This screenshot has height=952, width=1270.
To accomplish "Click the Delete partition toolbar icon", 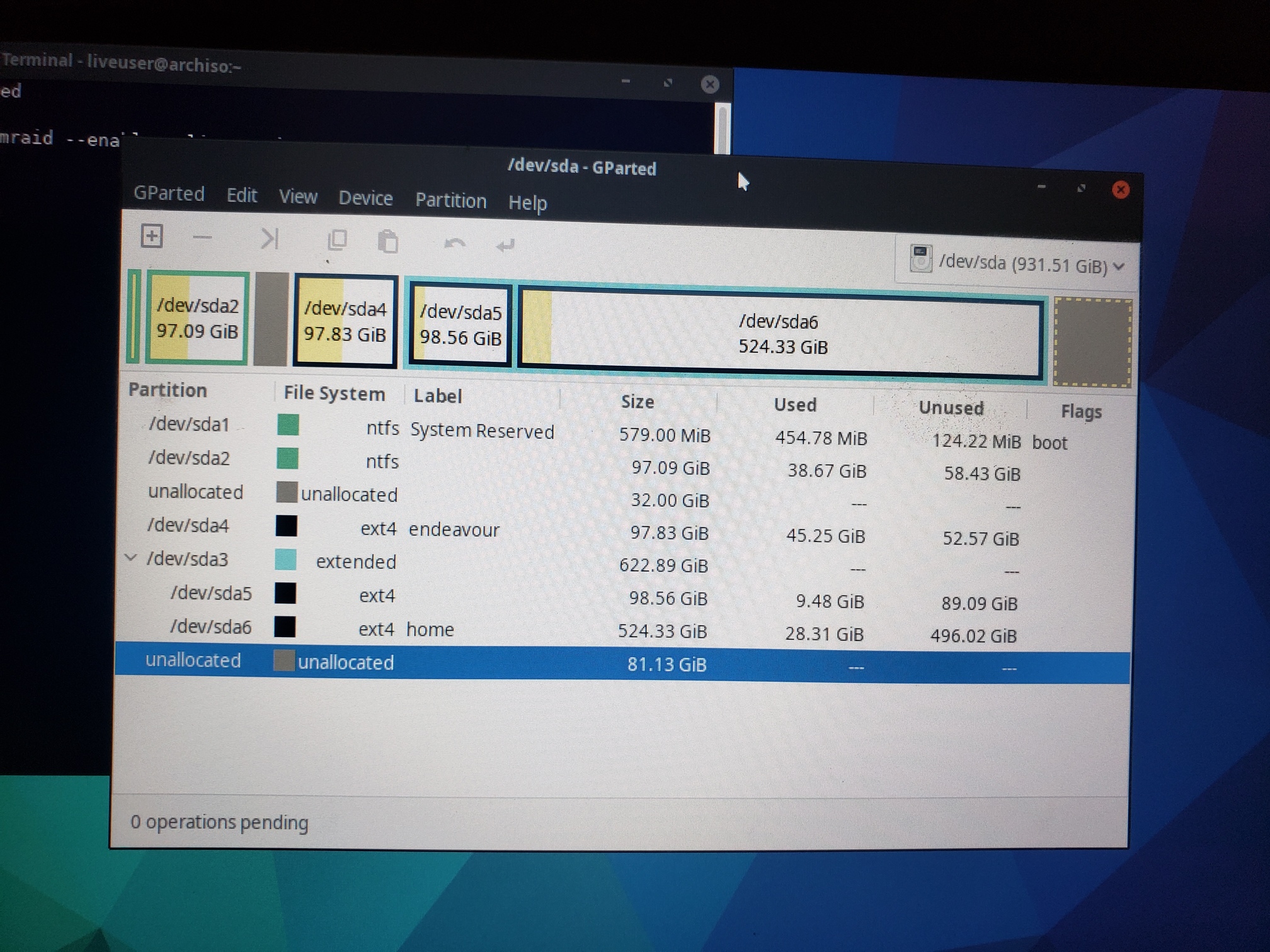I will tap(202, 238).
